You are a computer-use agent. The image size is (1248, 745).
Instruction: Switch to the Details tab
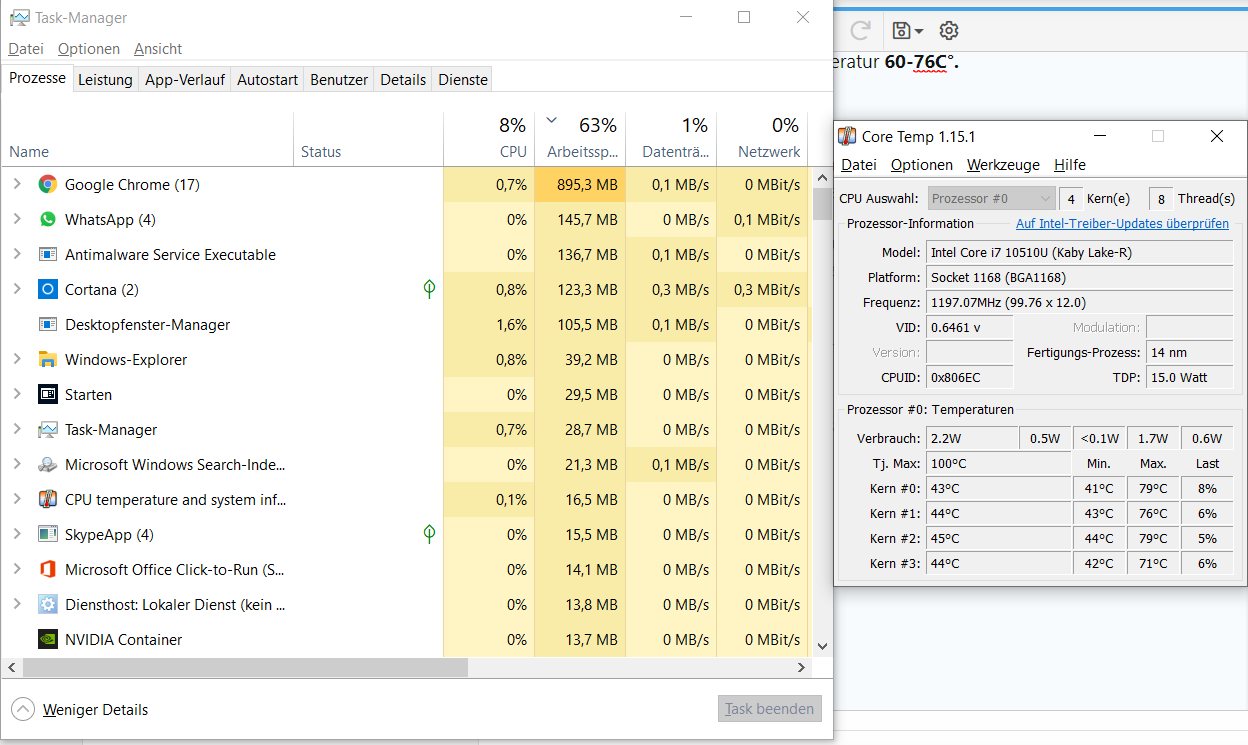403,80
